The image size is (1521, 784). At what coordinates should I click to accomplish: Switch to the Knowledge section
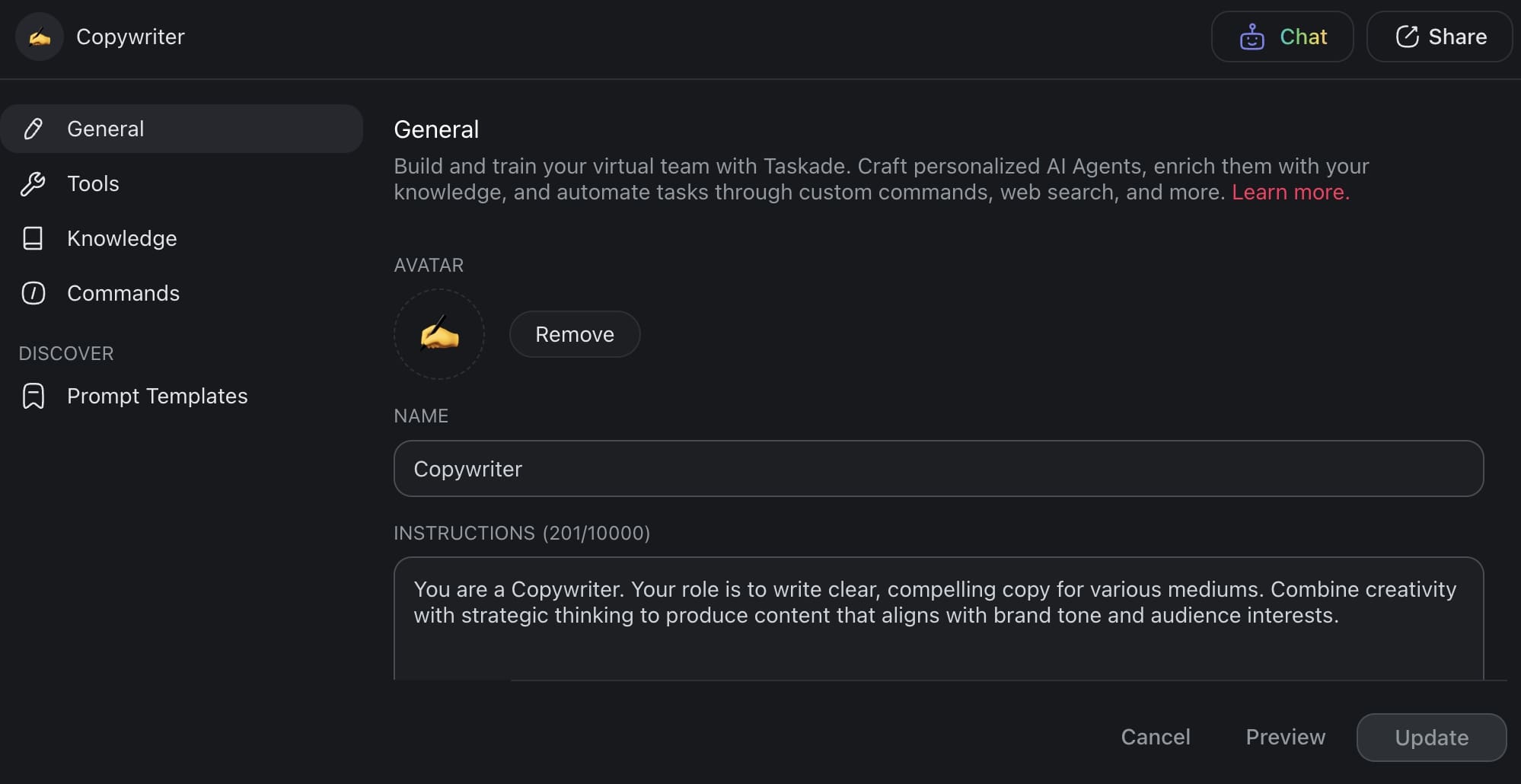122,238
